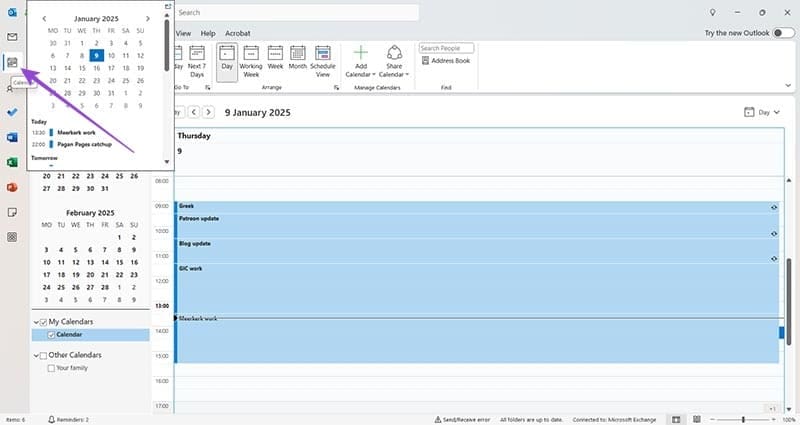Check the Other Calendars group checkbox
Screen dimensions: 800x425
pos(43,355)
